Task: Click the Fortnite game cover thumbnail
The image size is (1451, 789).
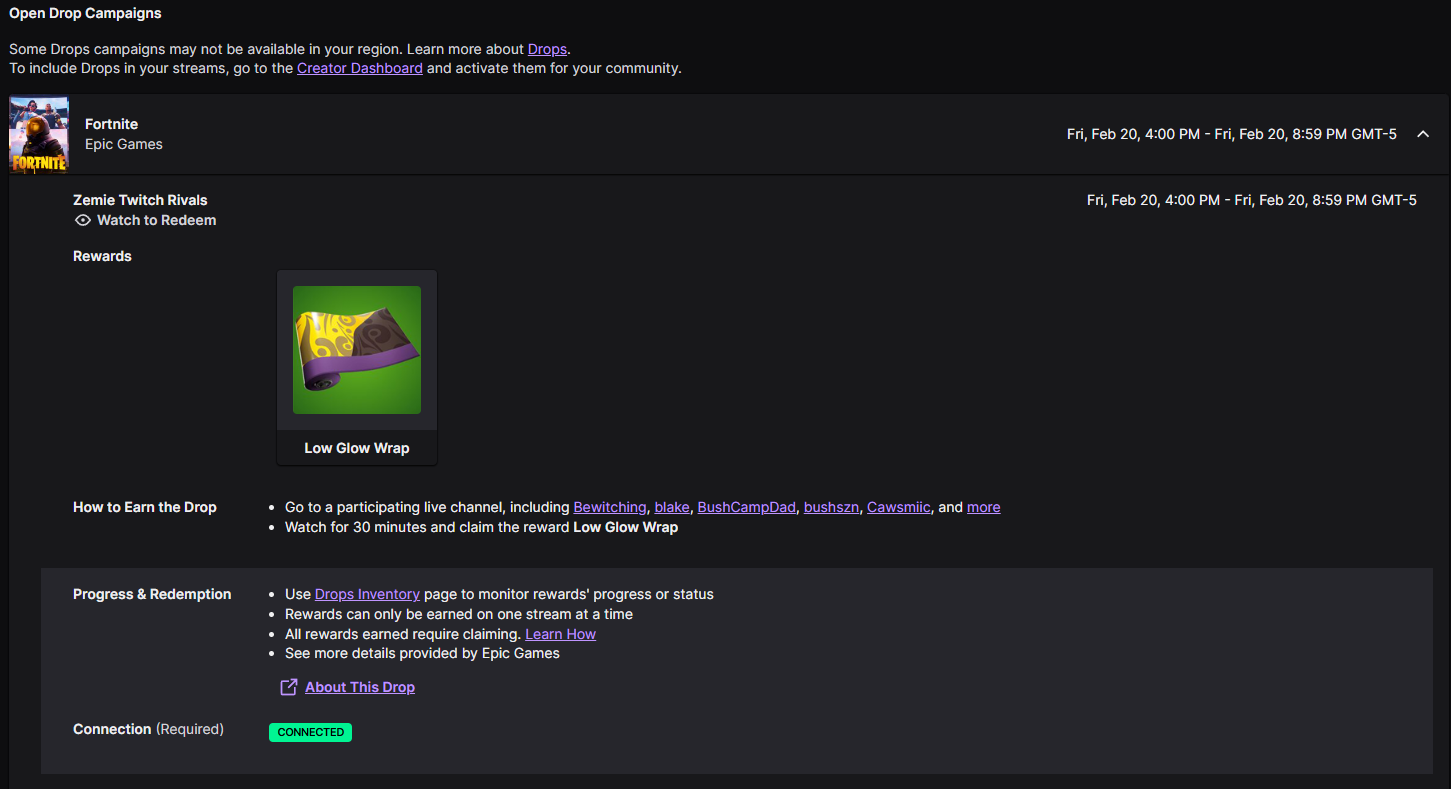Action: pyautogui.click(x=39, y=135)
